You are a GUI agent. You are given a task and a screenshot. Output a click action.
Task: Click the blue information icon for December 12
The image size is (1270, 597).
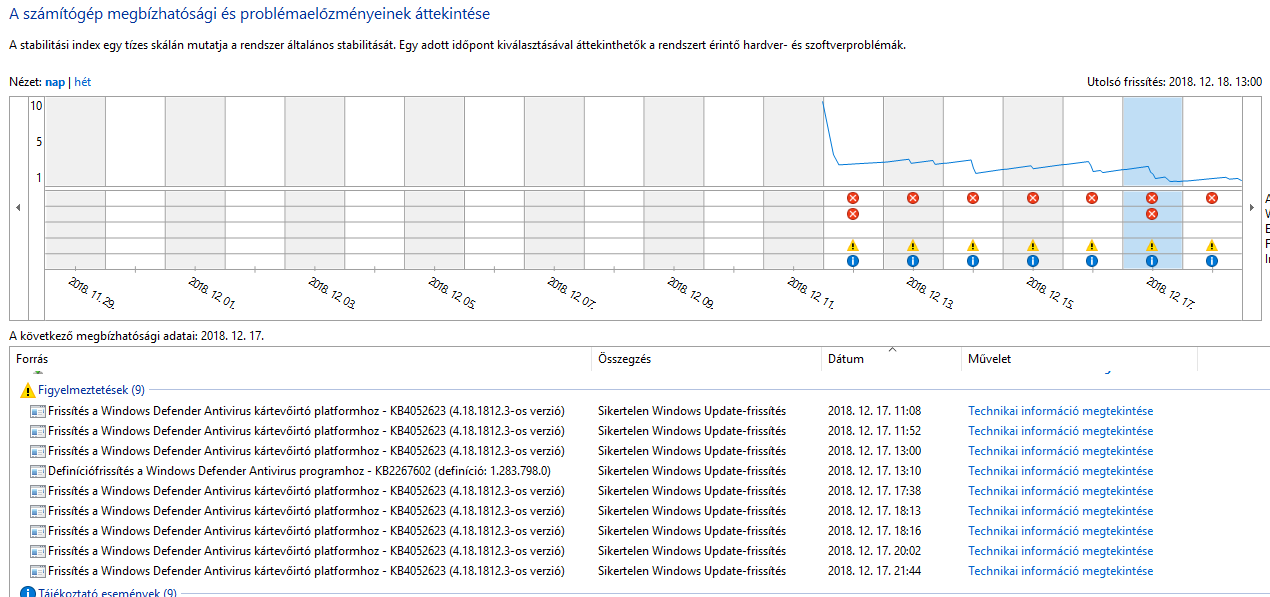coord(853,261)
